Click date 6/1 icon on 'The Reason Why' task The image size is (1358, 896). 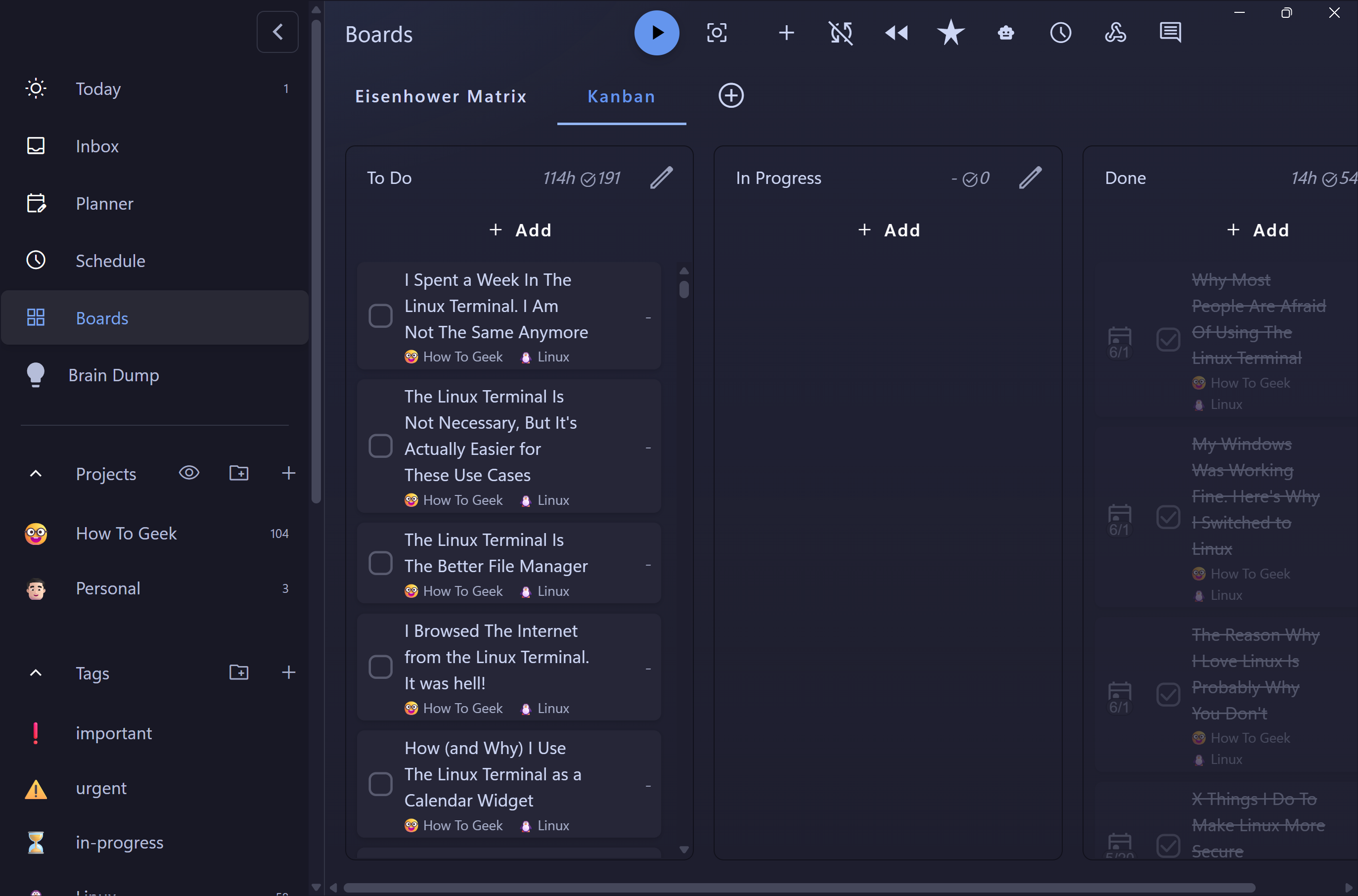point(1119,698)
